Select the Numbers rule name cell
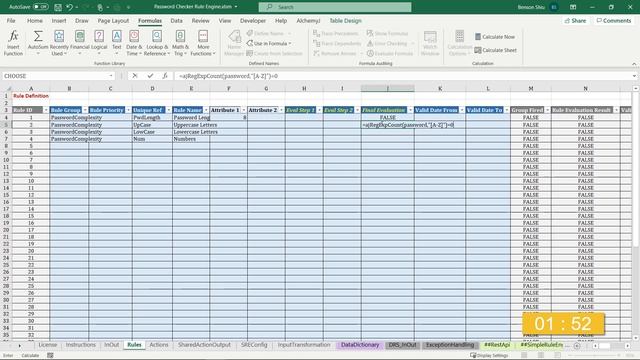 [191, 139]
